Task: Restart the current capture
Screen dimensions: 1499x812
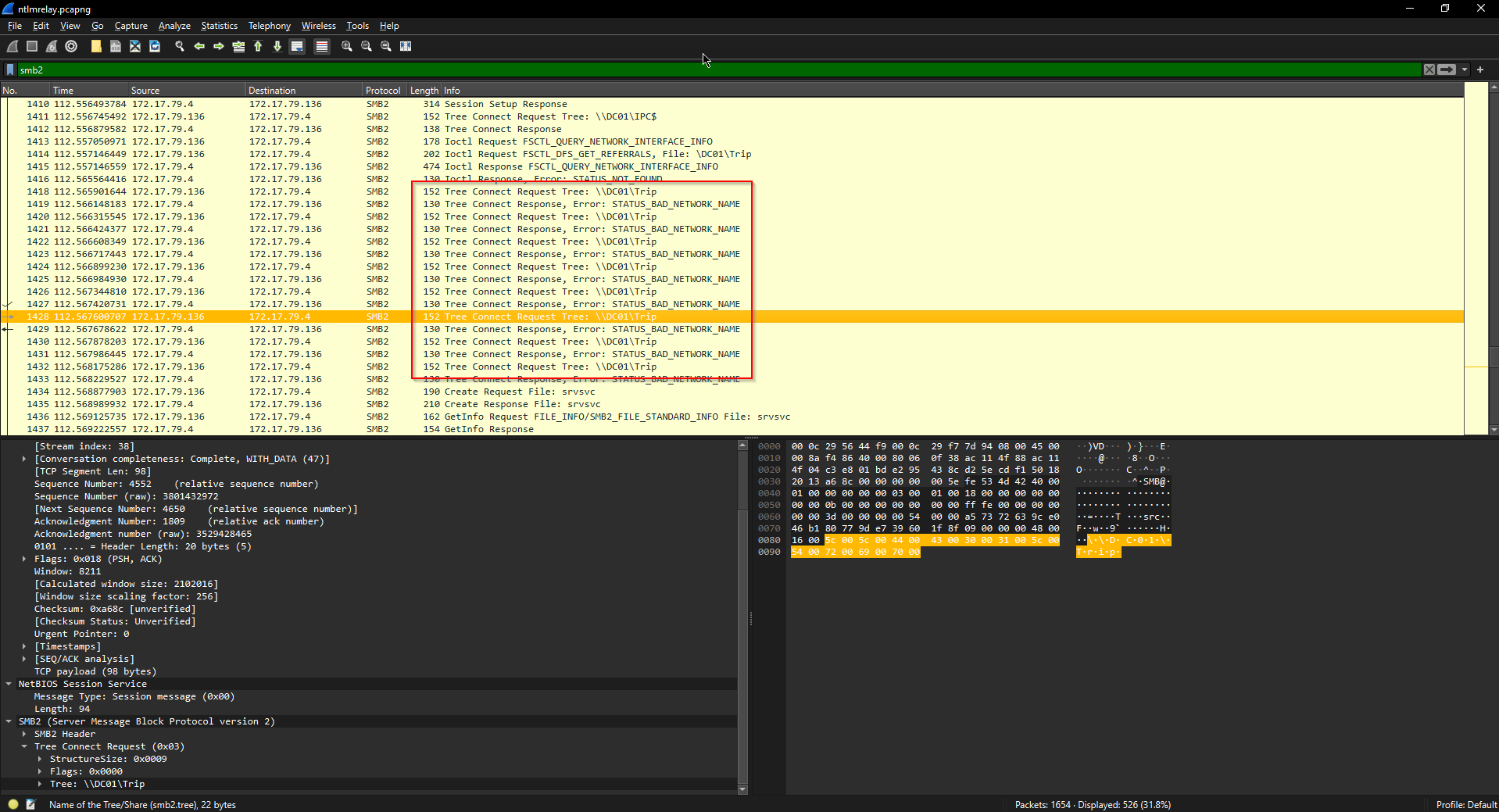Action: [x=52, y=46]
